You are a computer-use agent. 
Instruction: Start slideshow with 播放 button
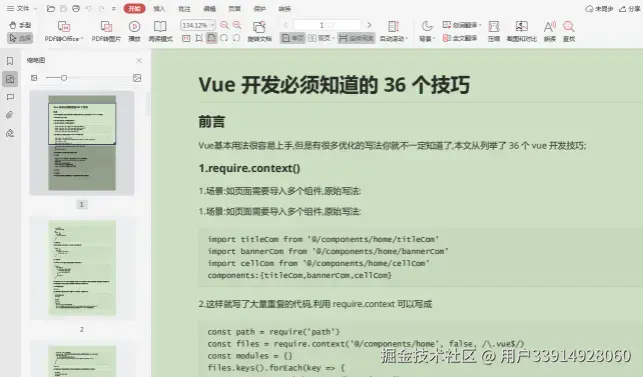tap(134, 31)
